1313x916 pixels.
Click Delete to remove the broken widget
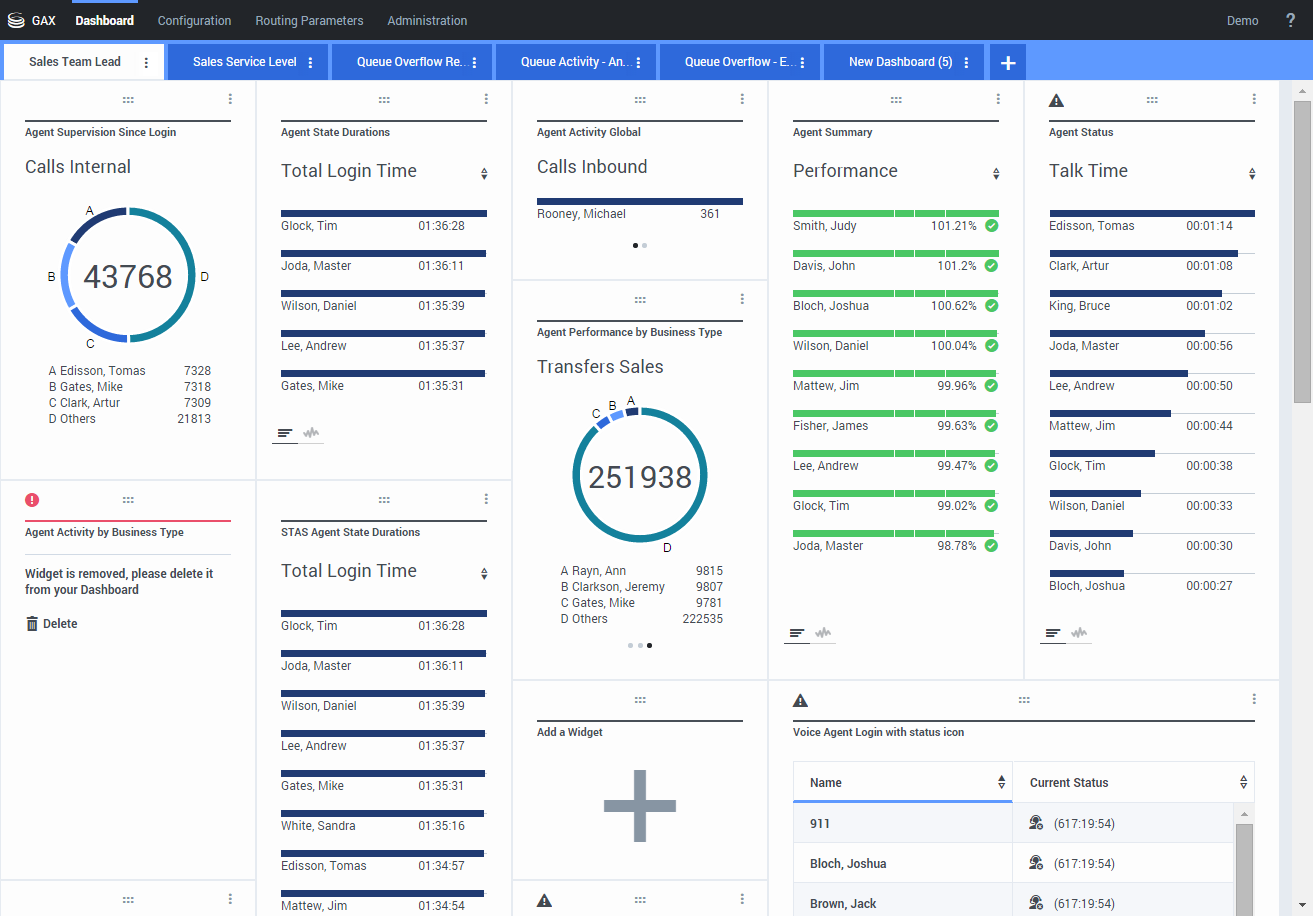click(60, 624)
